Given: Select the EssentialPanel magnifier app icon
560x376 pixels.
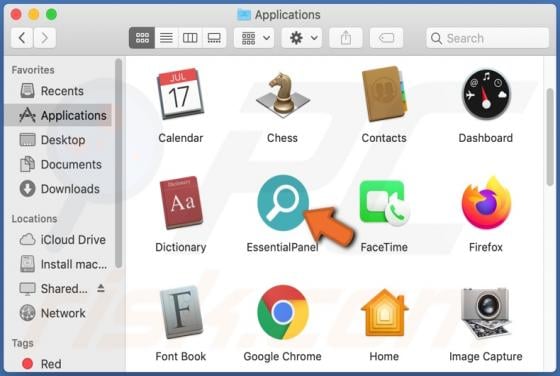Looking at the screenshot, I should 282,202.
